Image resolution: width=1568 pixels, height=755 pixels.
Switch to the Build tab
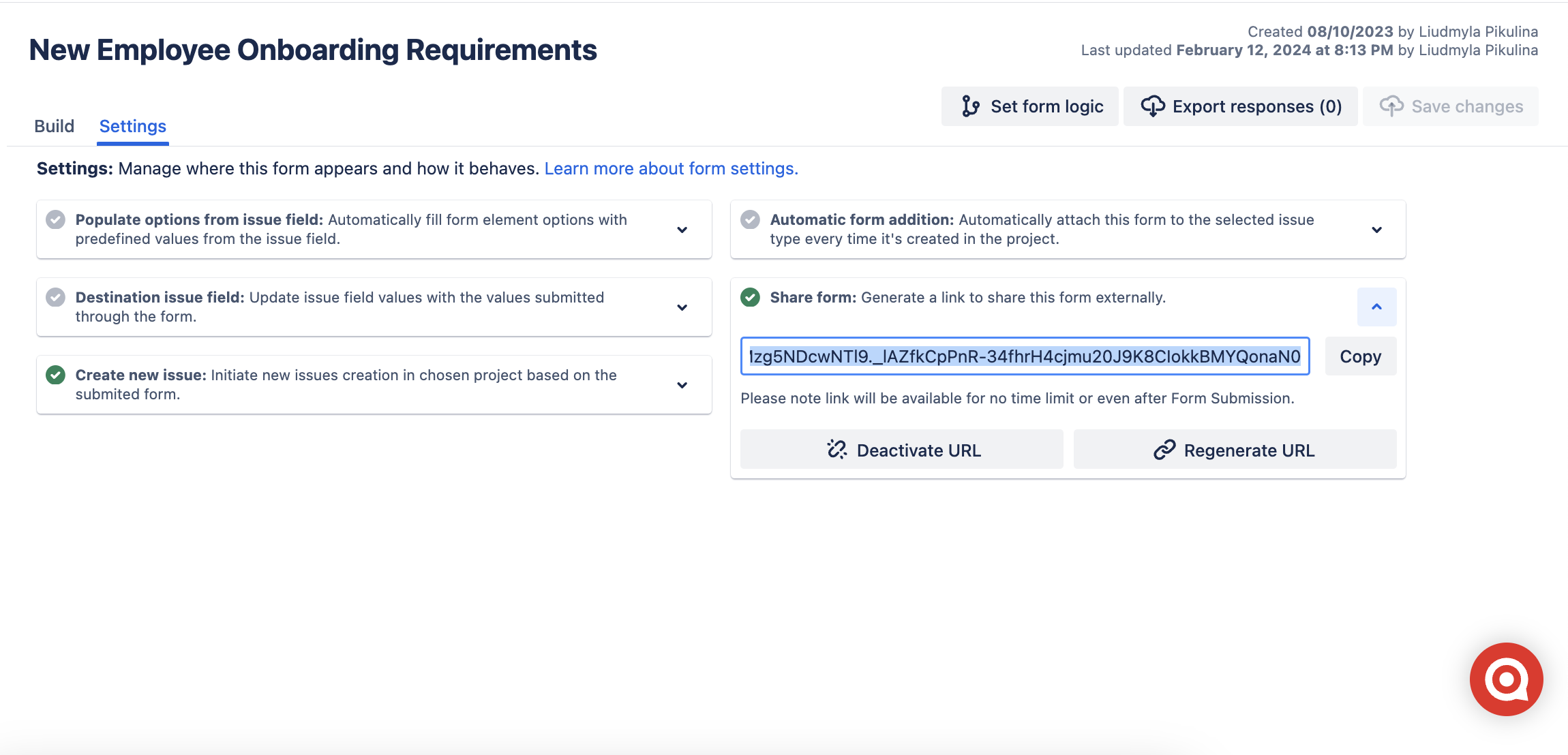(x=53, y=125)
